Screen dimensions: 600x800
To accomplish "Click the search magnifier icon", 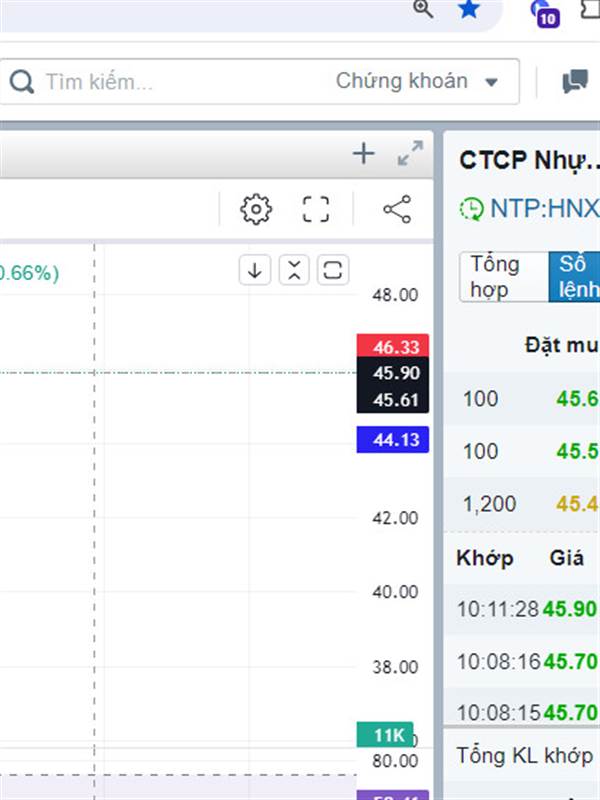I will [x=21, y=82].
